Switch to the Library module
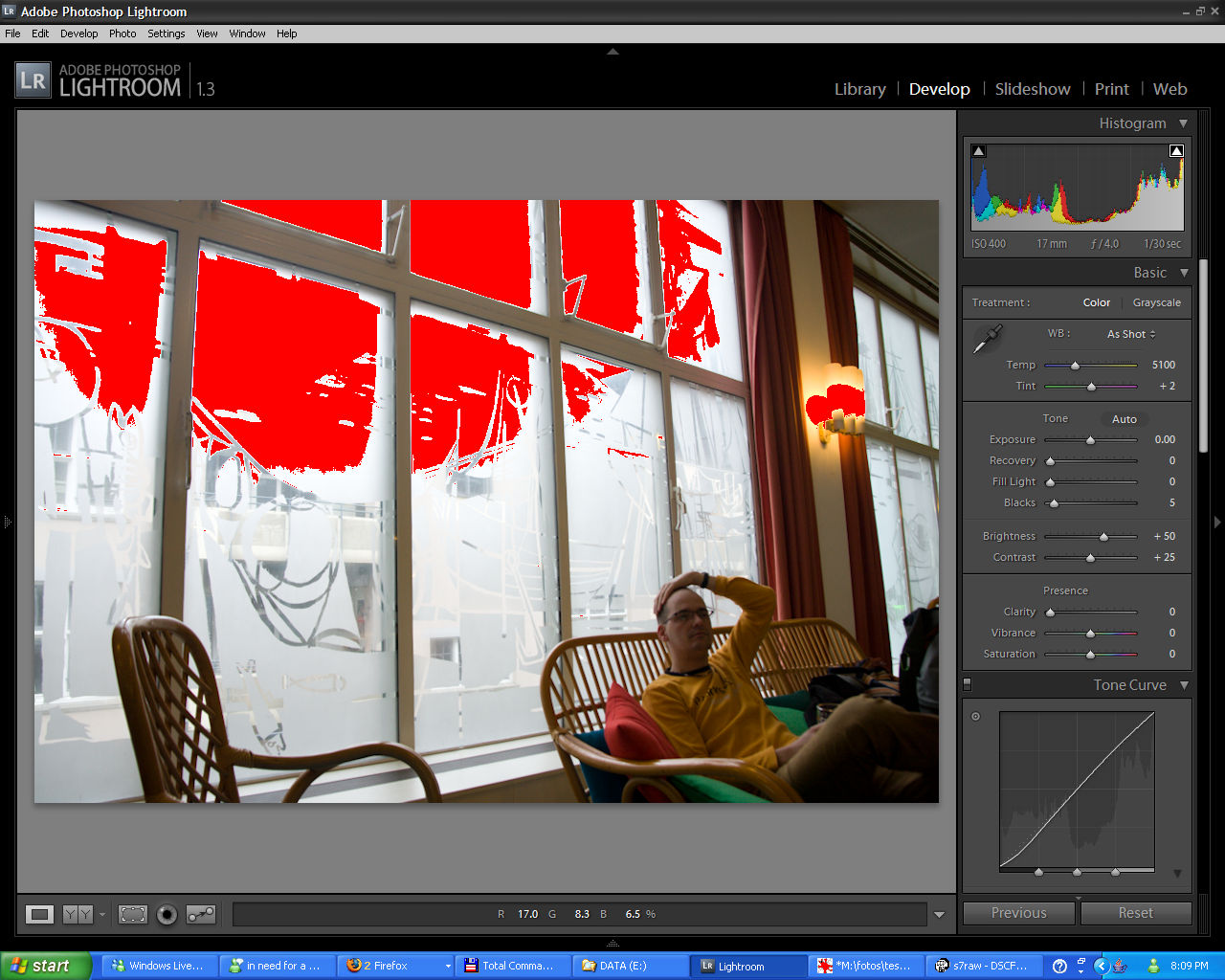 [859, 89]
